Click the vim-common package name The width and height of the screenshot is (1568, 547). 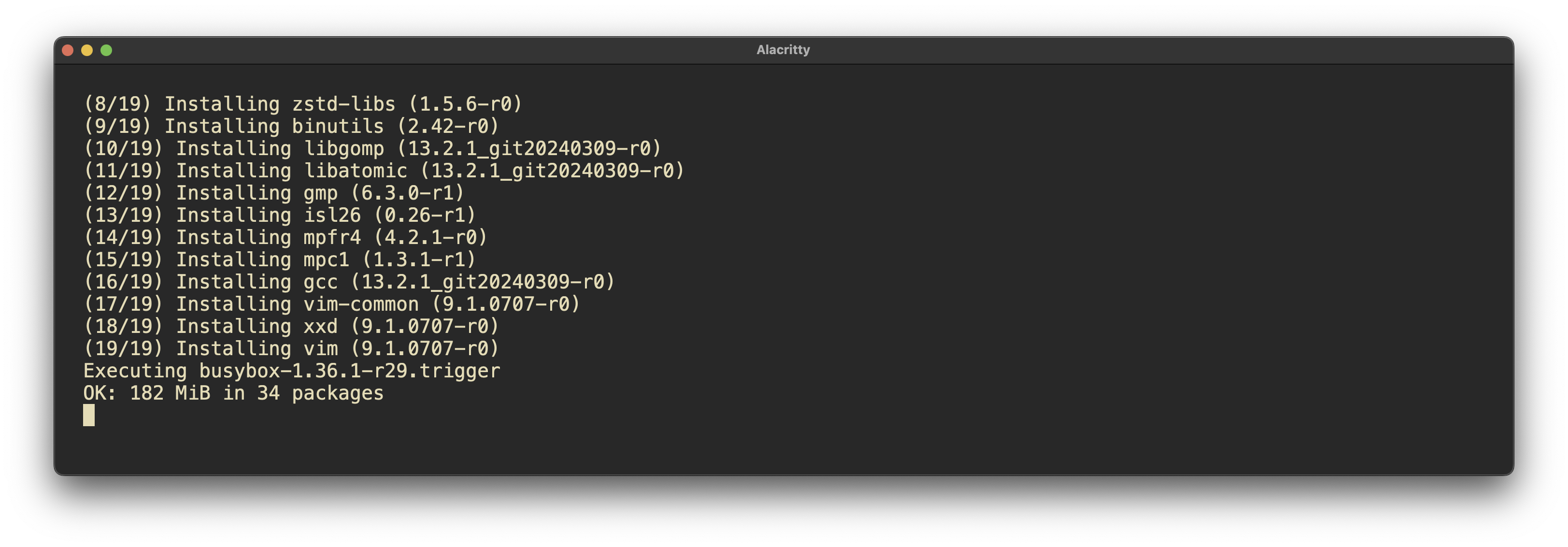(361, 304)
